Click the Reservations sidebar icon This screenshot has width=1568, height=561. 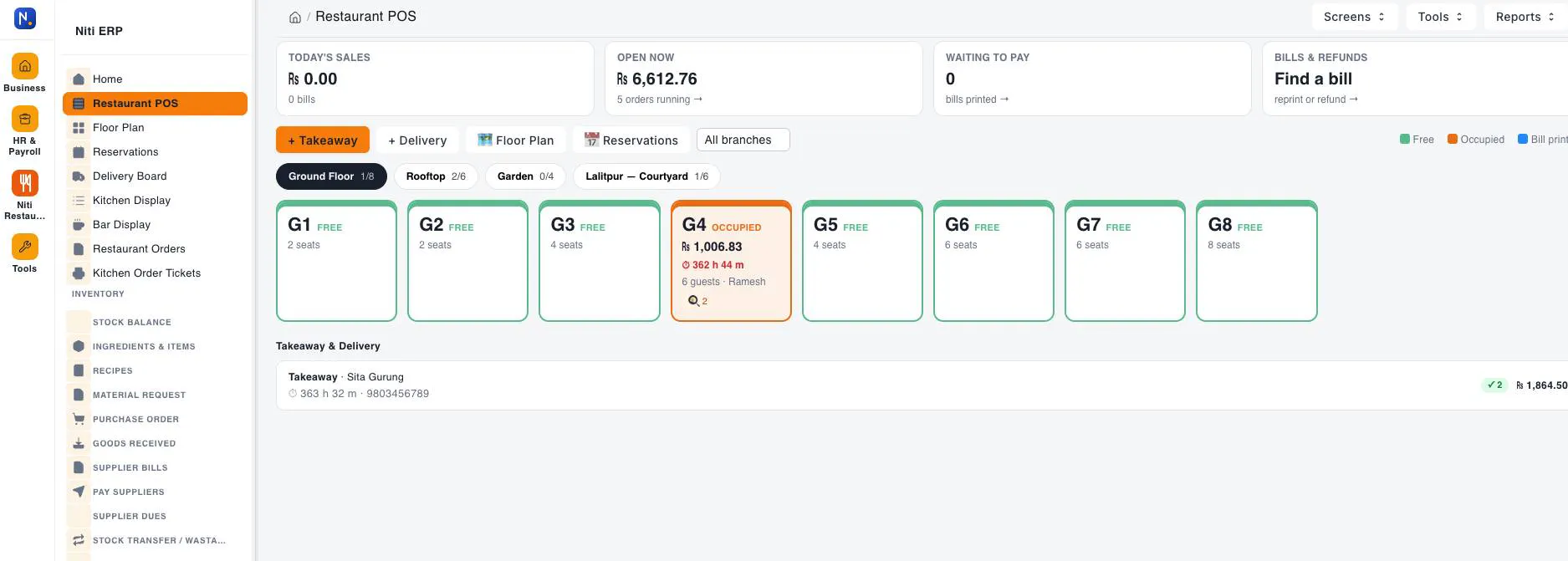pos(79,152)
